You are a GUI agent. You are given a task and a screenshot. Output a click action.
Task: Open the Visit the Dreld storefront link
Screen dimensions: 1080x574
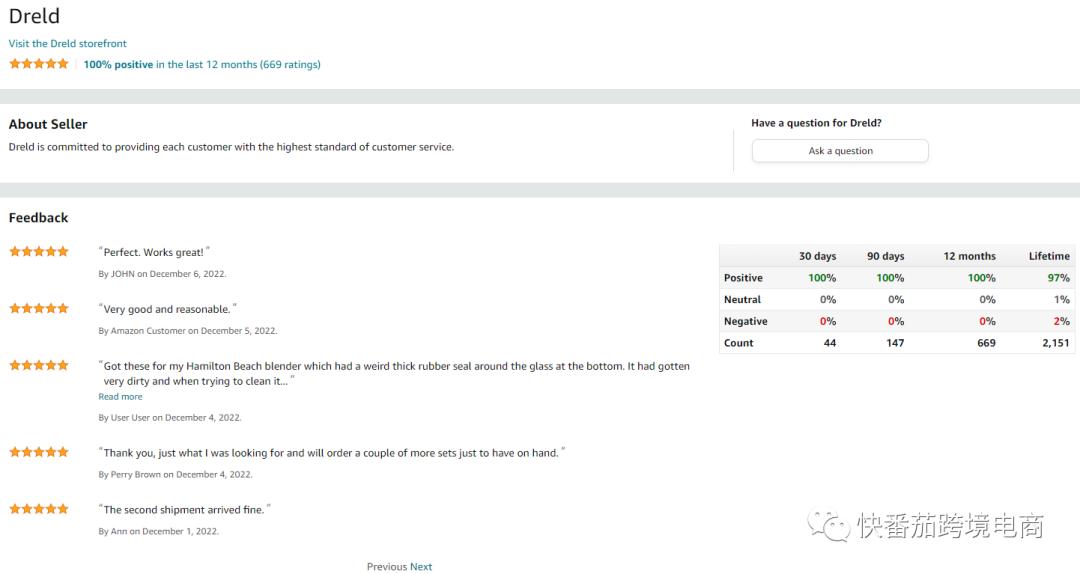click(x=68, y=43)
